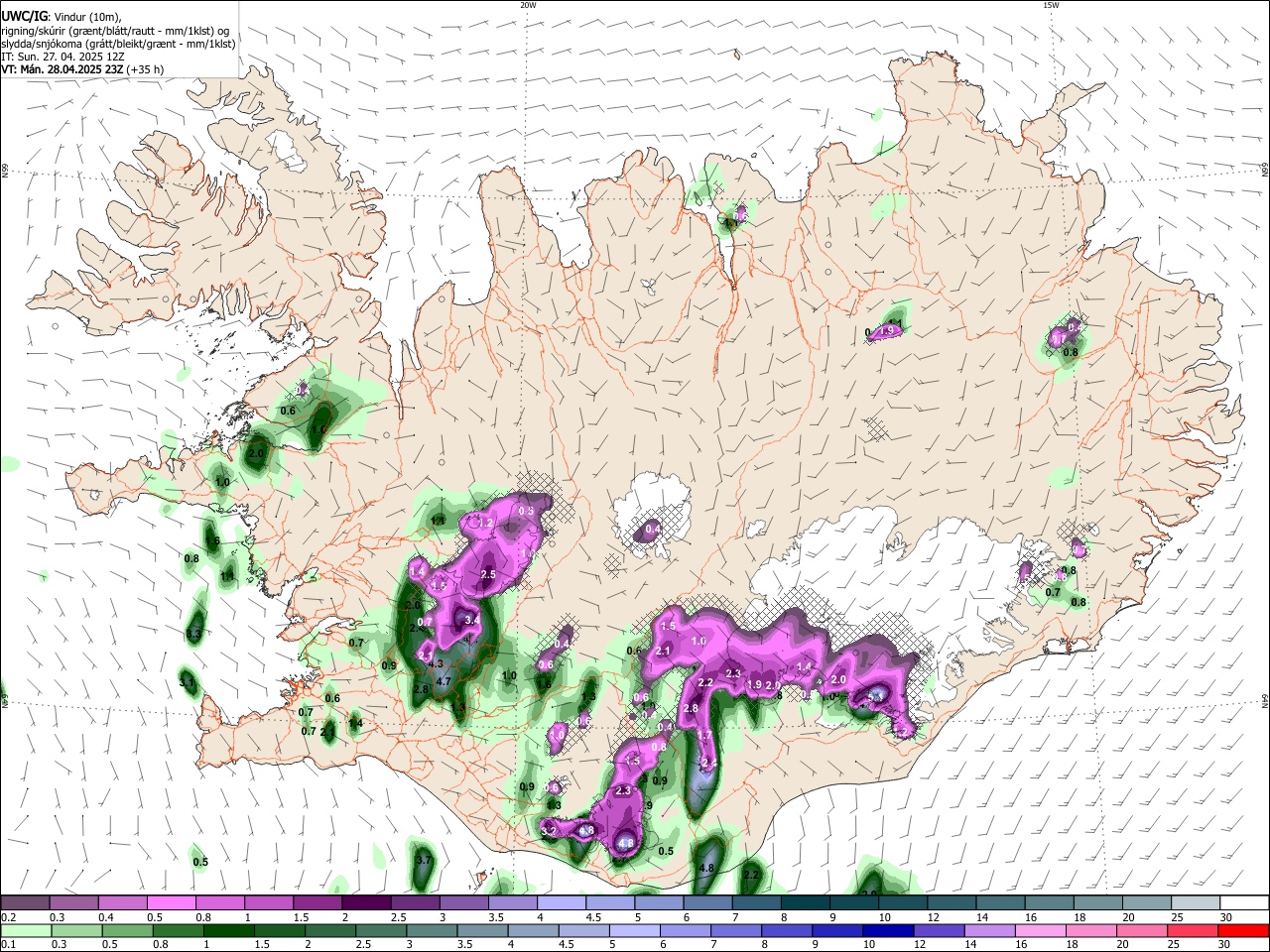Click the 20W longitude label

[528, 5]
